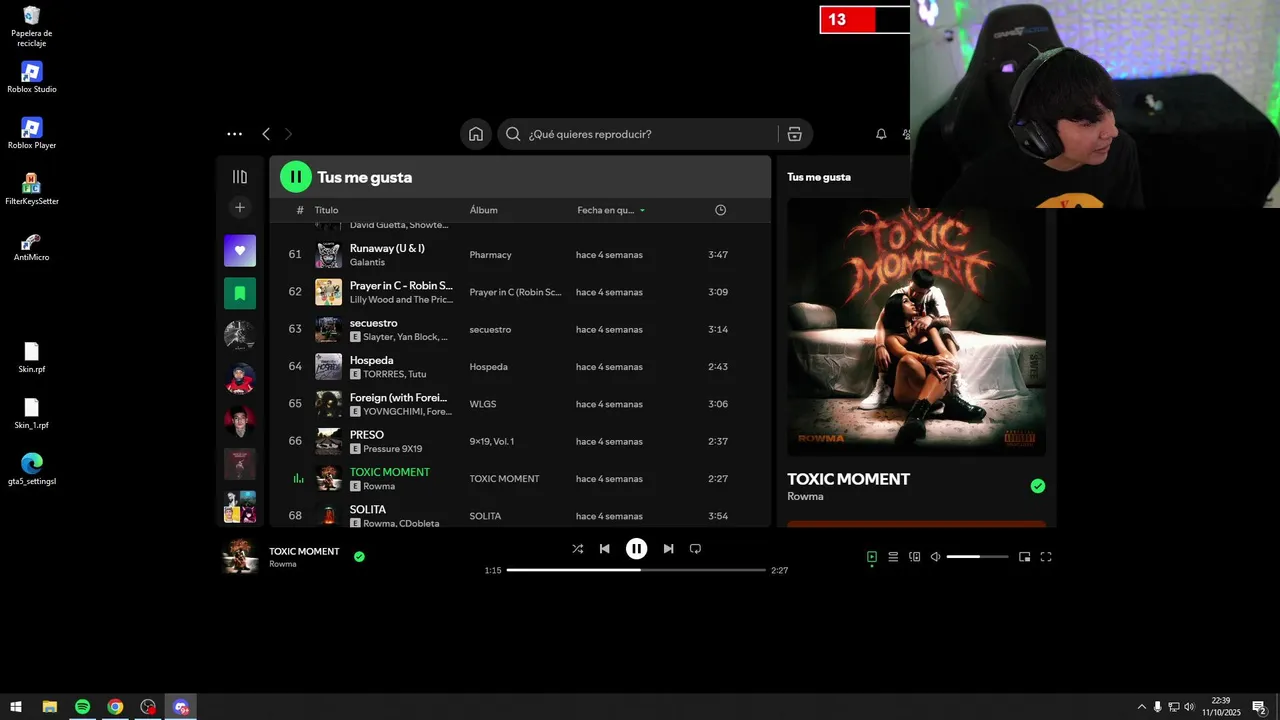Go back with the left arrow

(266, 134)
